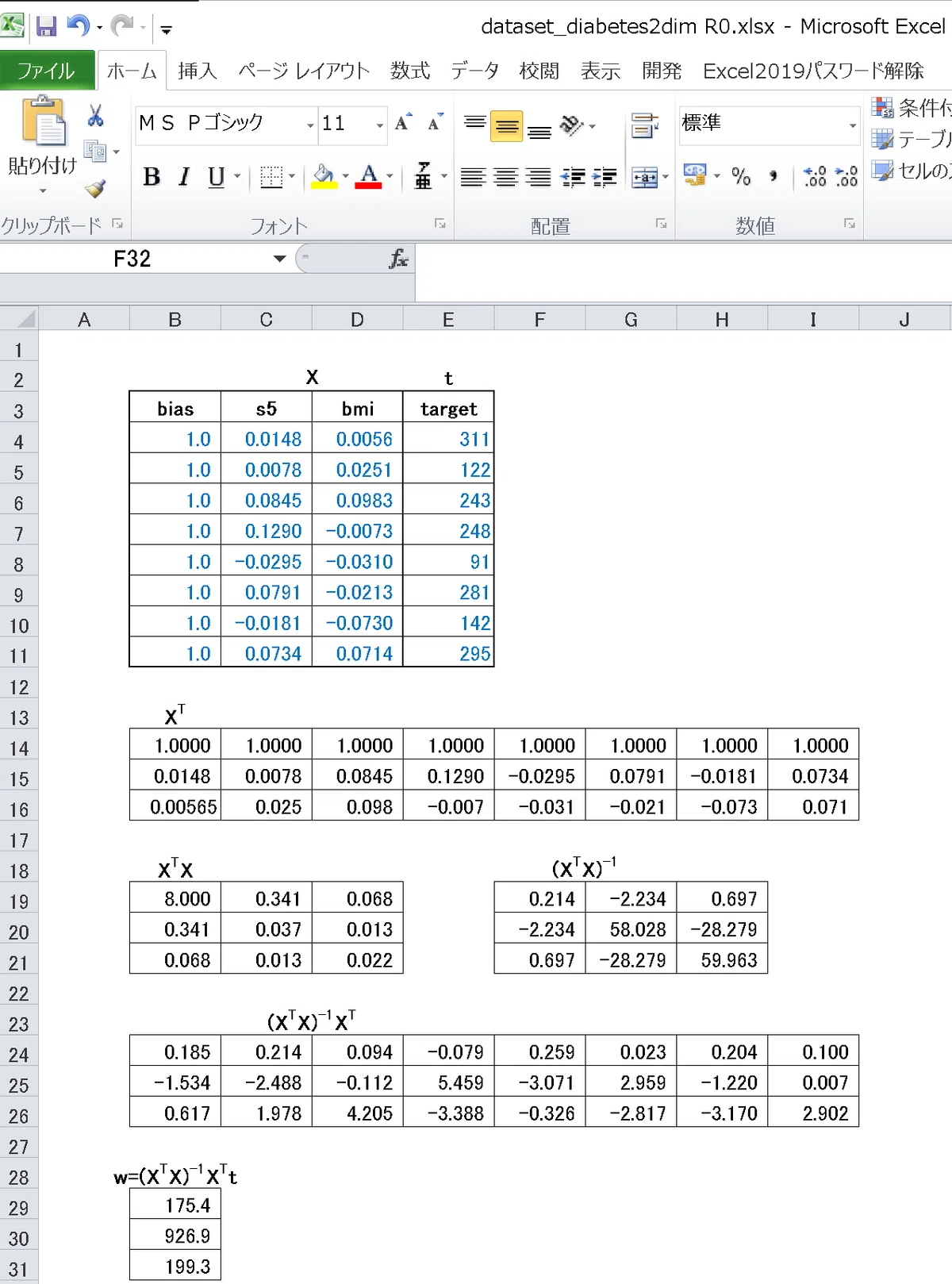Click the Select All corner button
The image size is (952, 1284).
tap(20, 319)
